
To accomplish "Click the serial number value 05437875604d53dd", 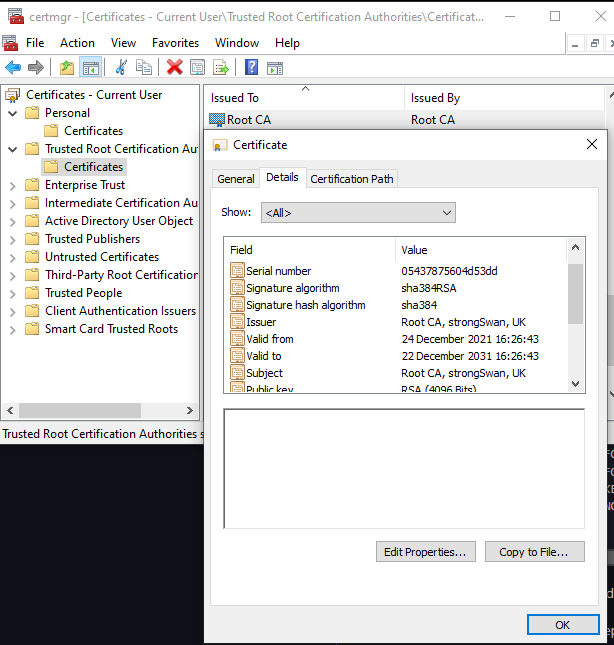I will pyautogui.click(x=449, y=271).
